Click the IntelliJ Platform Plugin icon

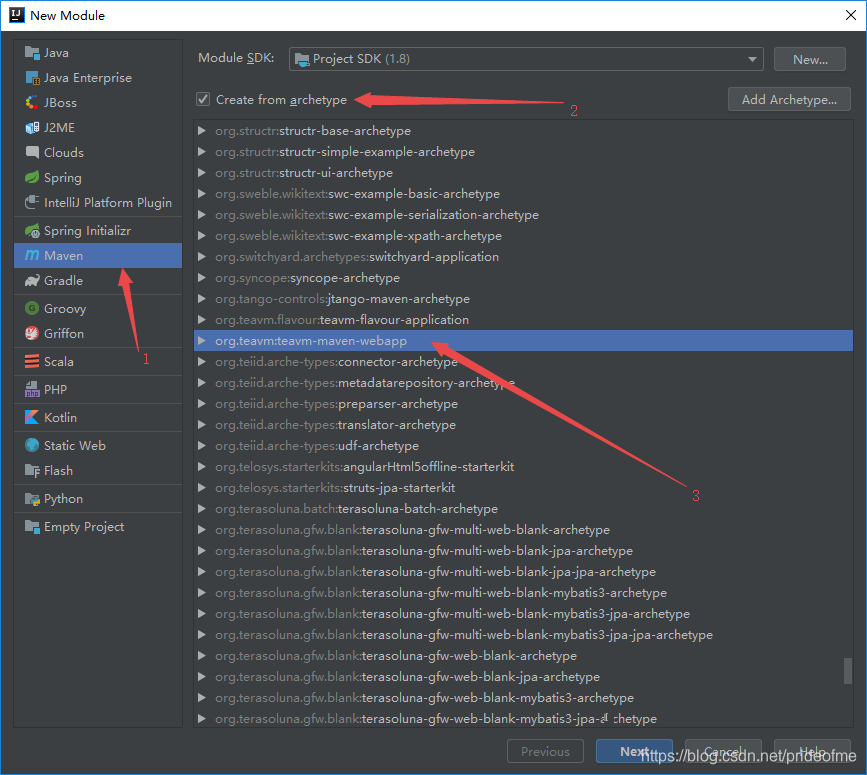pos(32,202)
